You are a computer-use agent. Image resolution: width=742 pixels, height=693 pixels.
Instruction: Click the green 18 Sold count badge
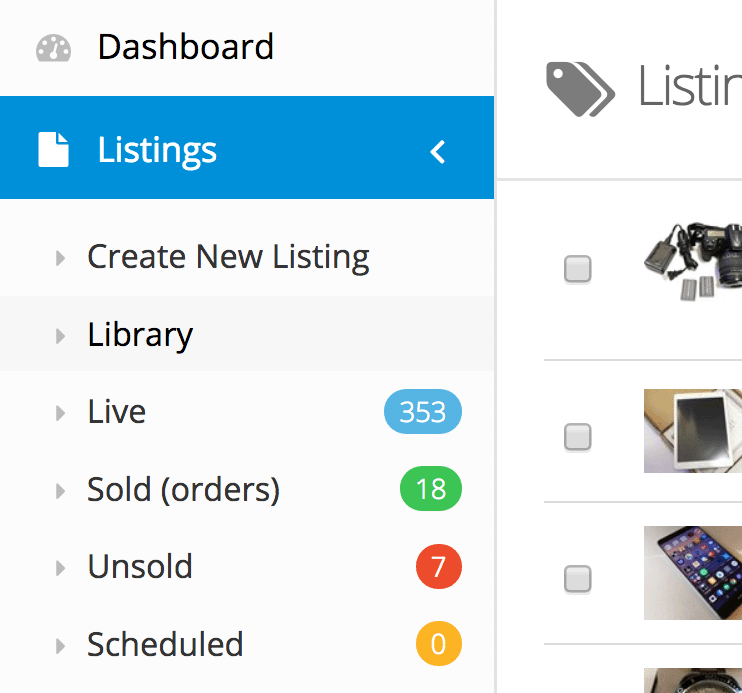430,489
